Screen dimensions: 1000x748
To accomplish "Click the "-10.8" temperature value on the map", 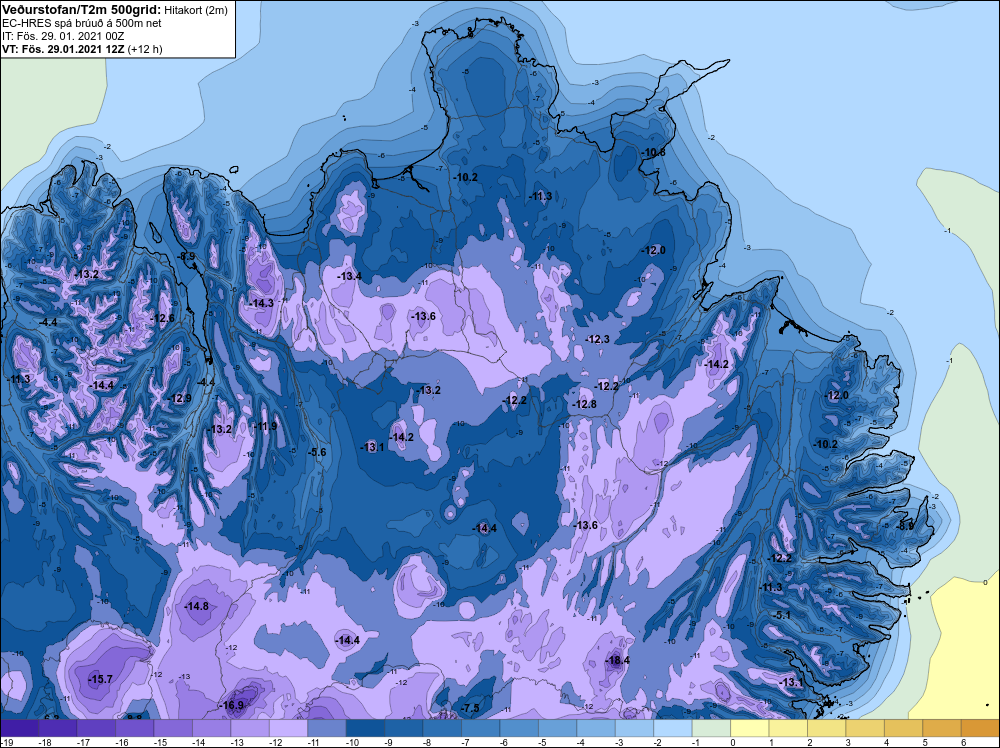I will [x=653, y=152].
